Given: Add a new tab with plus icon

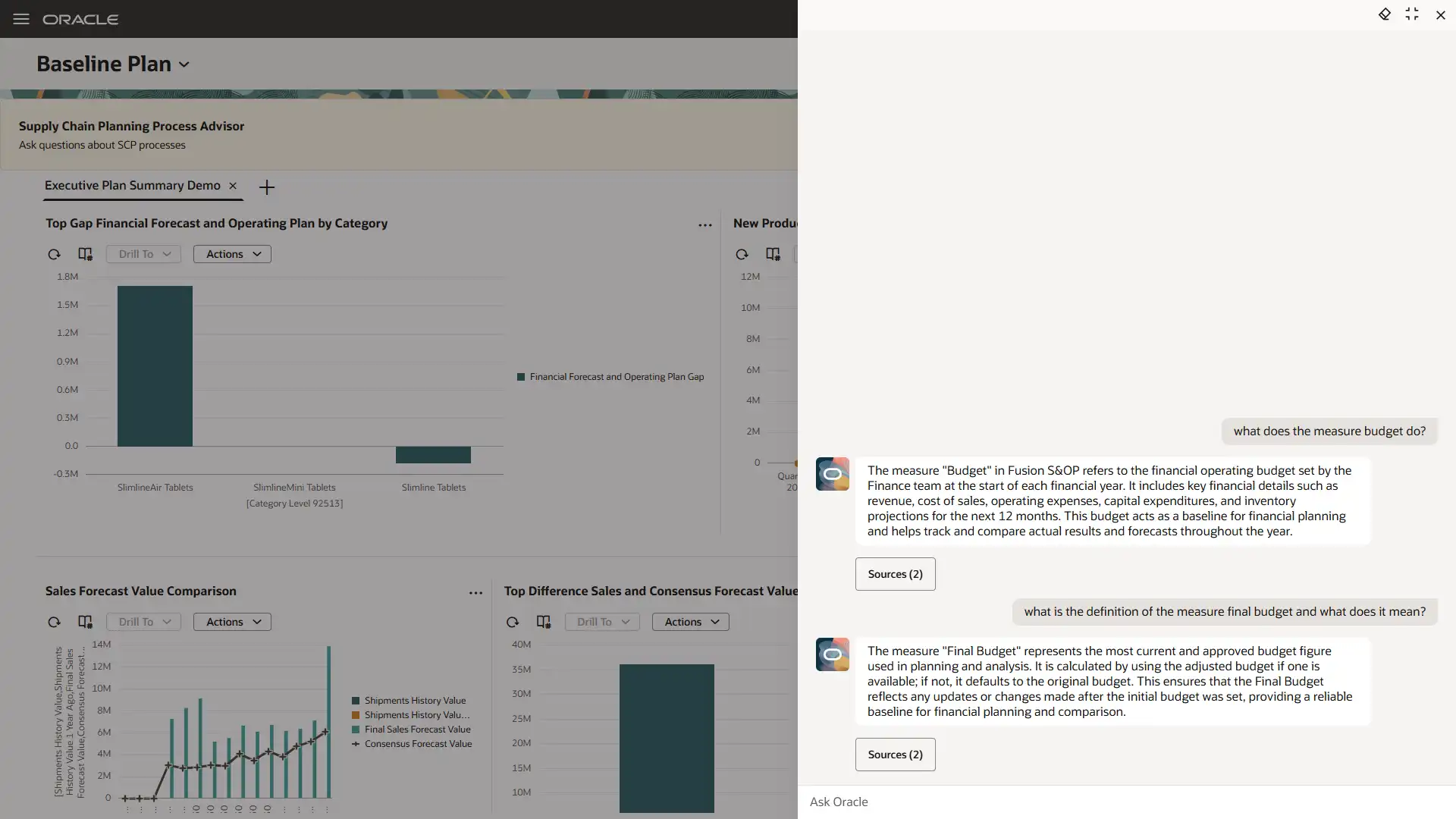Looking at the screenshot, I should tap(267, 187).
